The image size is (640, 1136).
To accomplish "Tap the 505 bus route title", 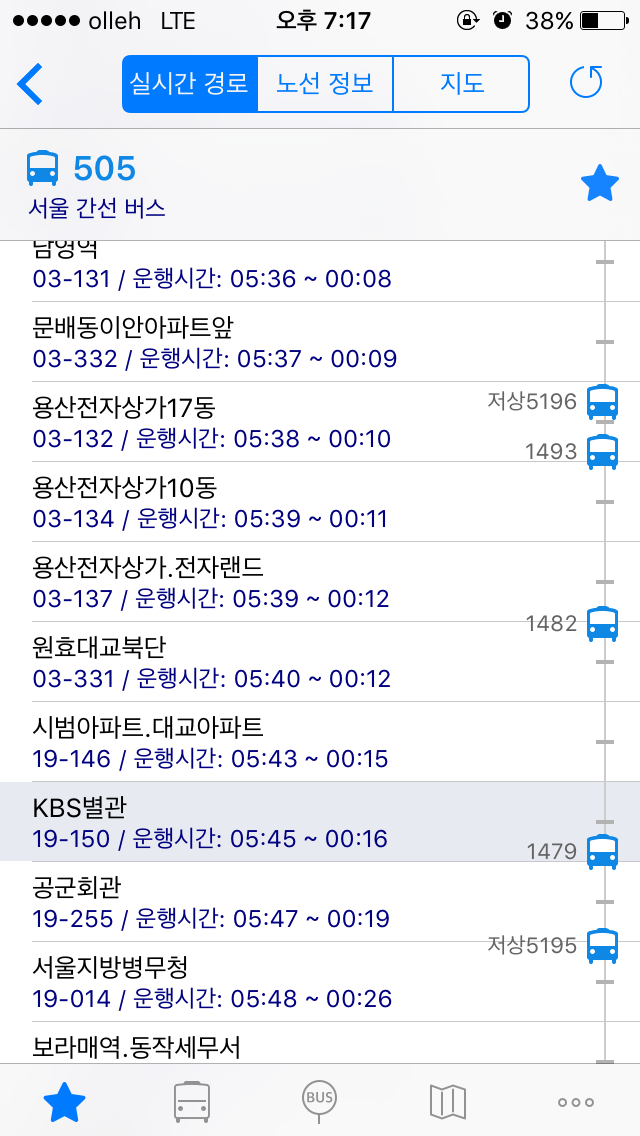I will pyautogui.click(x=104, y=168).
